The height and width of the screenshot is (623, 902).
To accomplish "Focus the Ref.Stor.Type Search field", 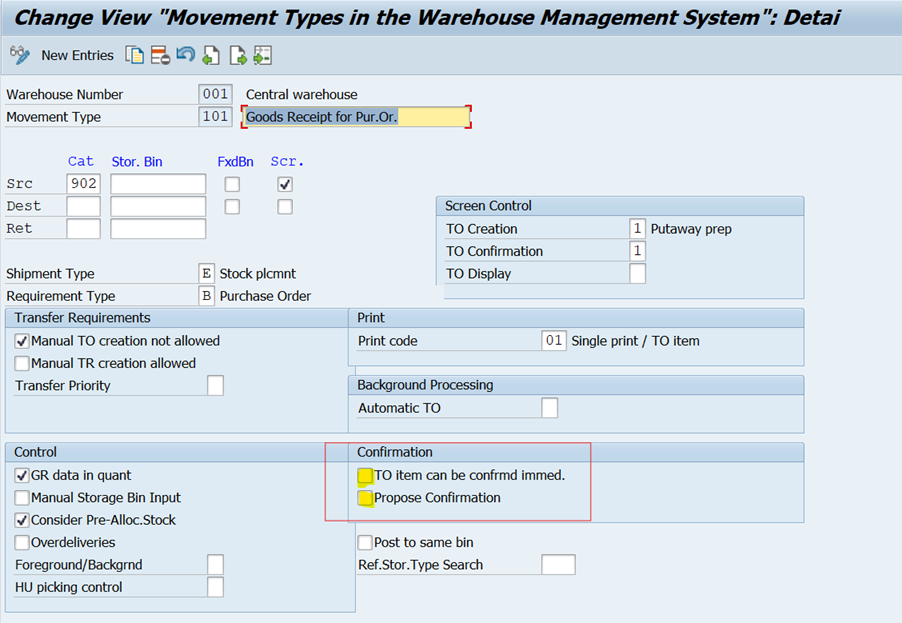I will (558, 565).
